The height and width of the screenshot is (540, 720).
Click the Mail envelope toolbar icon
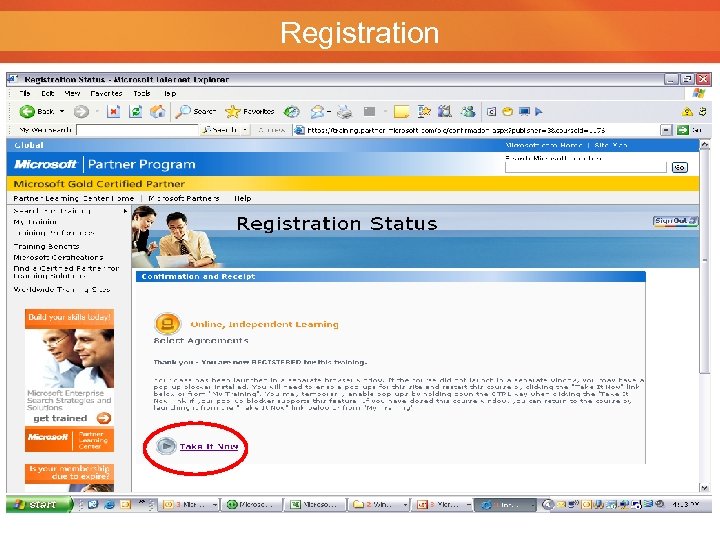[317, 111]
